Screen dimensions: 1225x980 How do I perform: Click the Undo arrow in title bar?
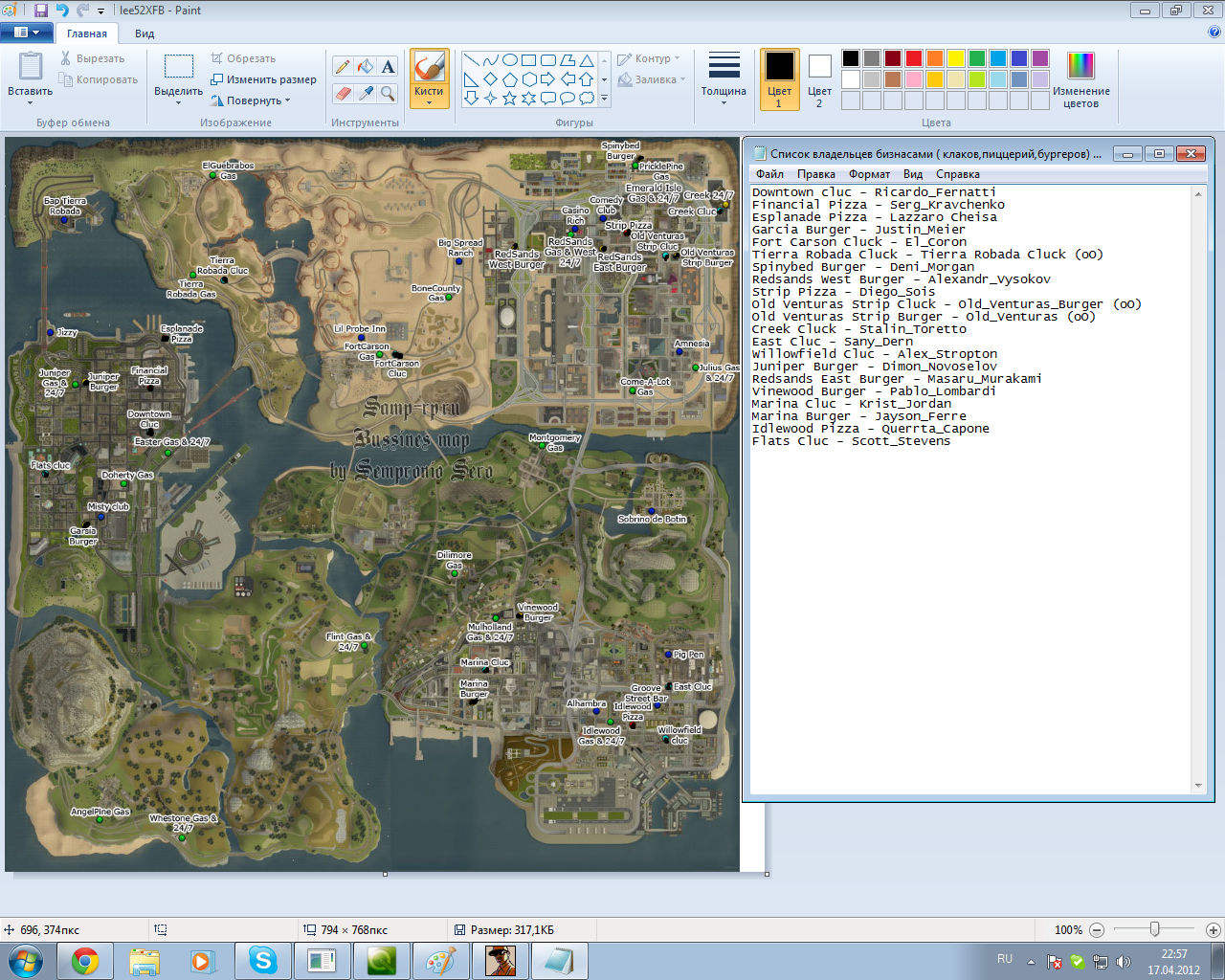[x=62, y=11]
